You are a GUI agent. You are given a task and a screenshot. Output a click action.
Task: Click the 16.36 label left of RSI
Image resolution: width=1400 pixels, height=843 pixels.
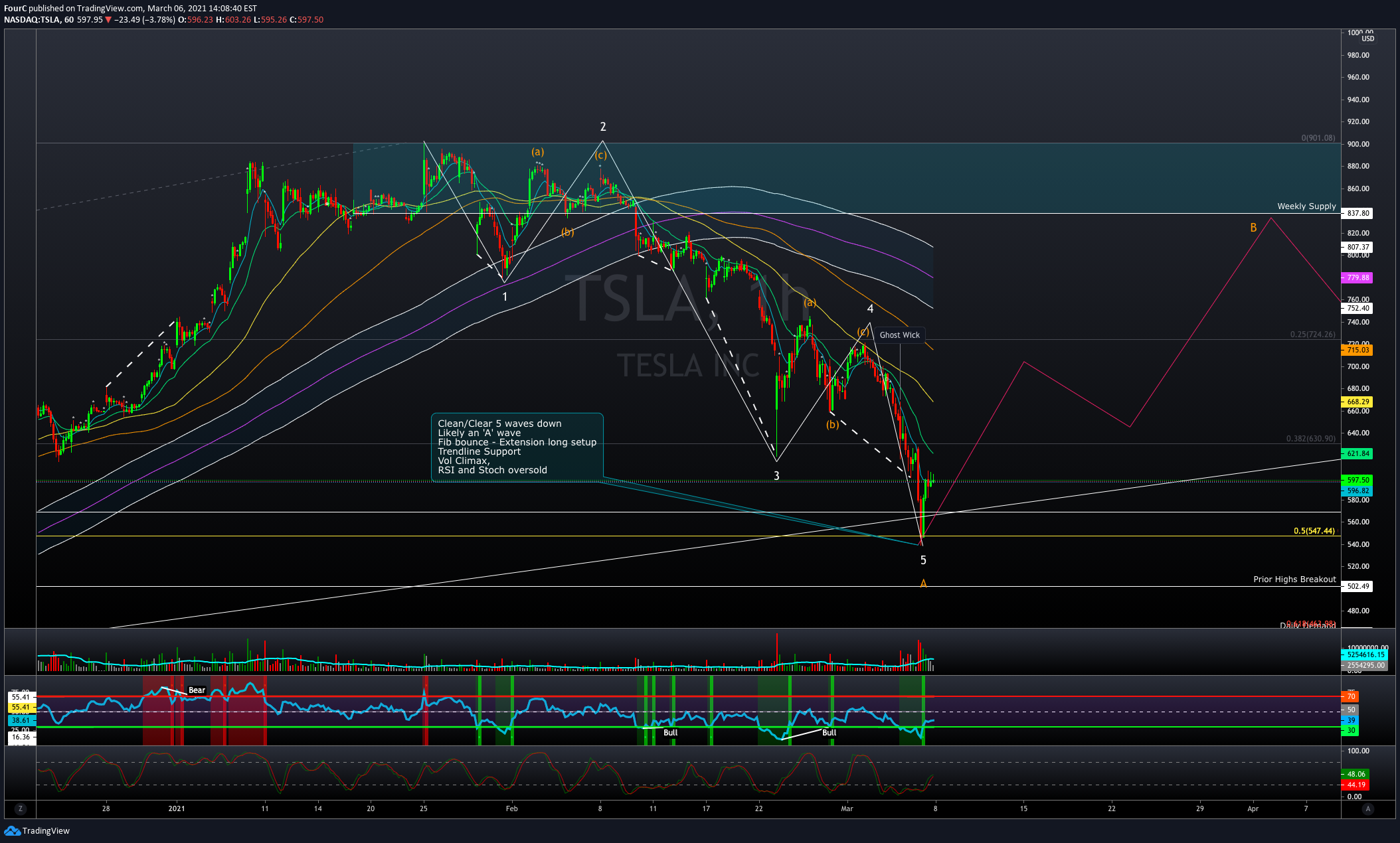coord(21,737)
